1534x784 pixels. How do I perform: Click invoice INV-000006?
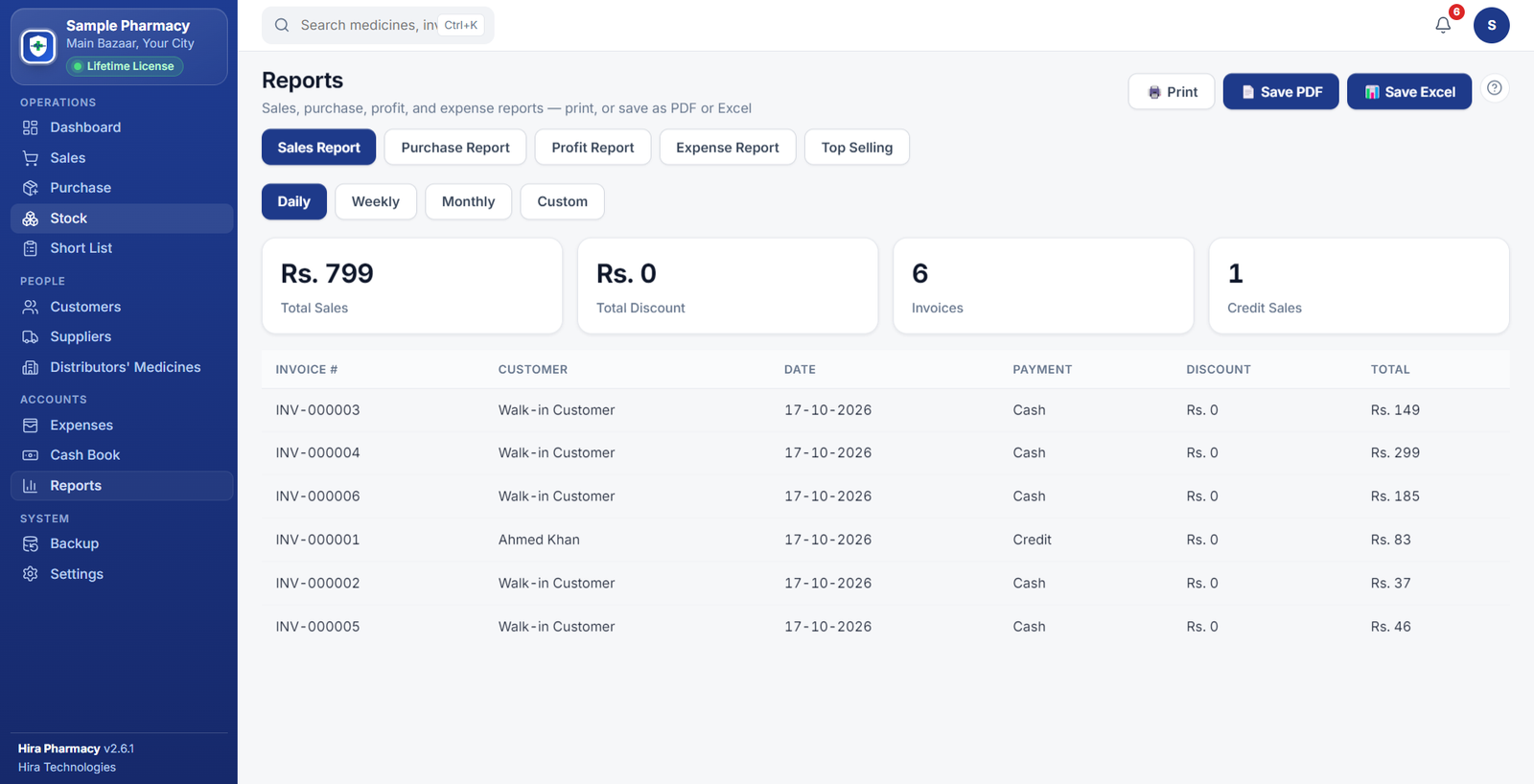coord(317,496)
